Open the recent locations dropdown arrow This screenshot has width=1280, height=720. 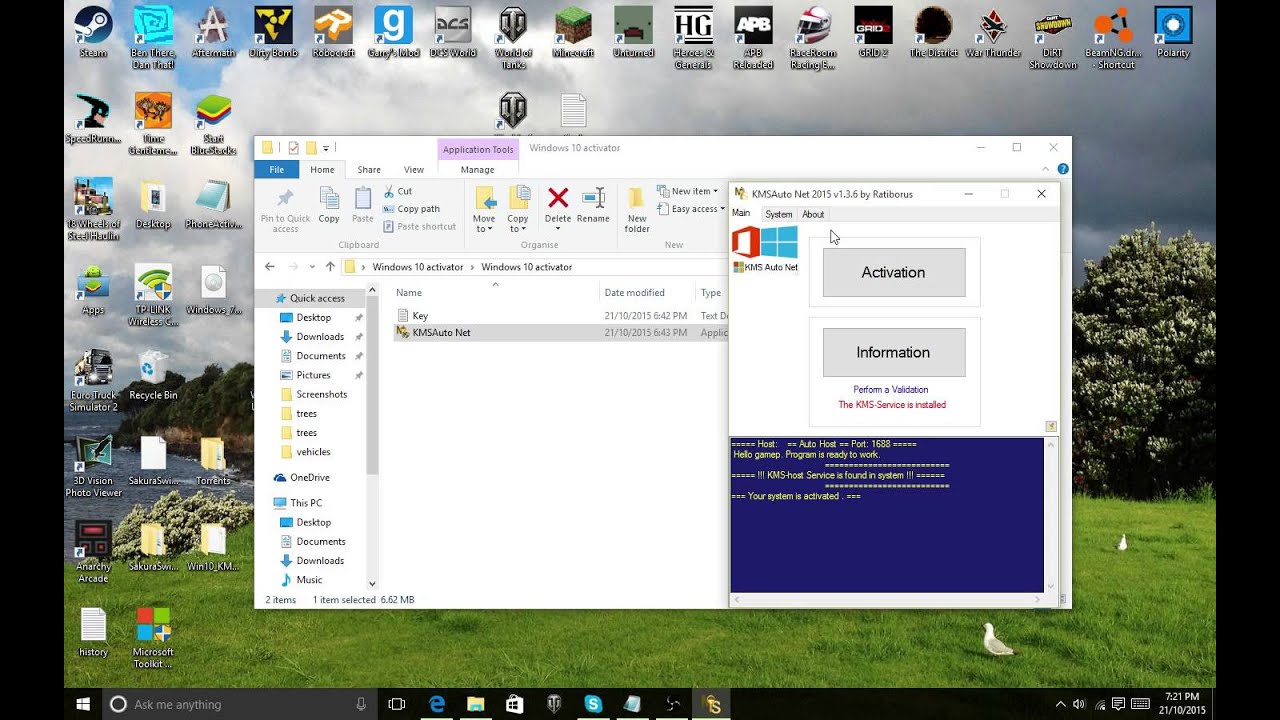(x=312, y=267)
